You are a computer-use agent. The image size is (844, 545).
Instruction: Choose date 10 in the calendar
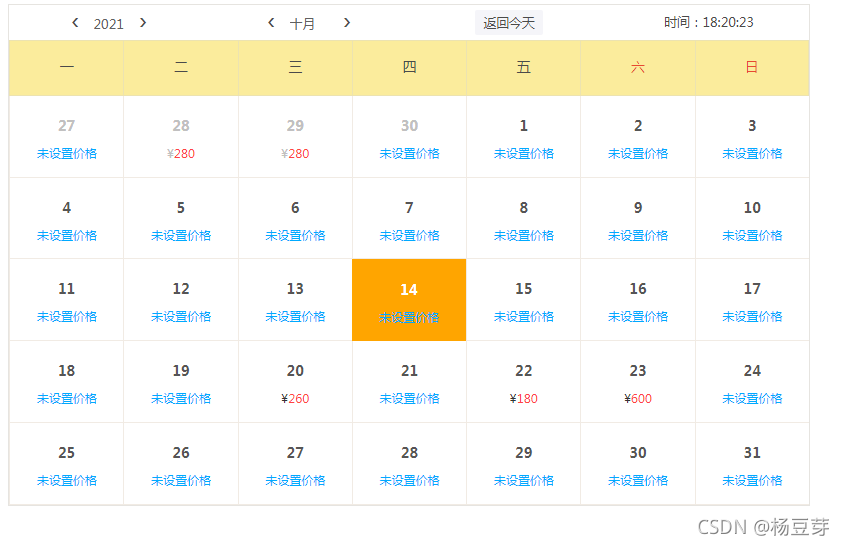click(x=752, y=218)
